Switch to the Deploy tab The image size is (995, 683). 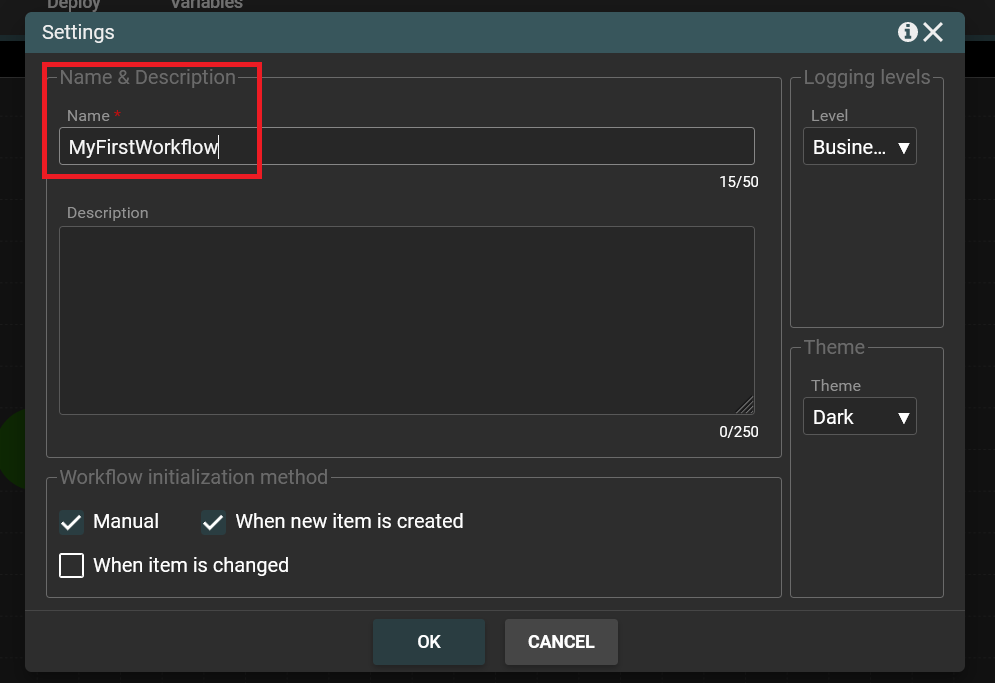pyautogui.click(x=74, y=5)
